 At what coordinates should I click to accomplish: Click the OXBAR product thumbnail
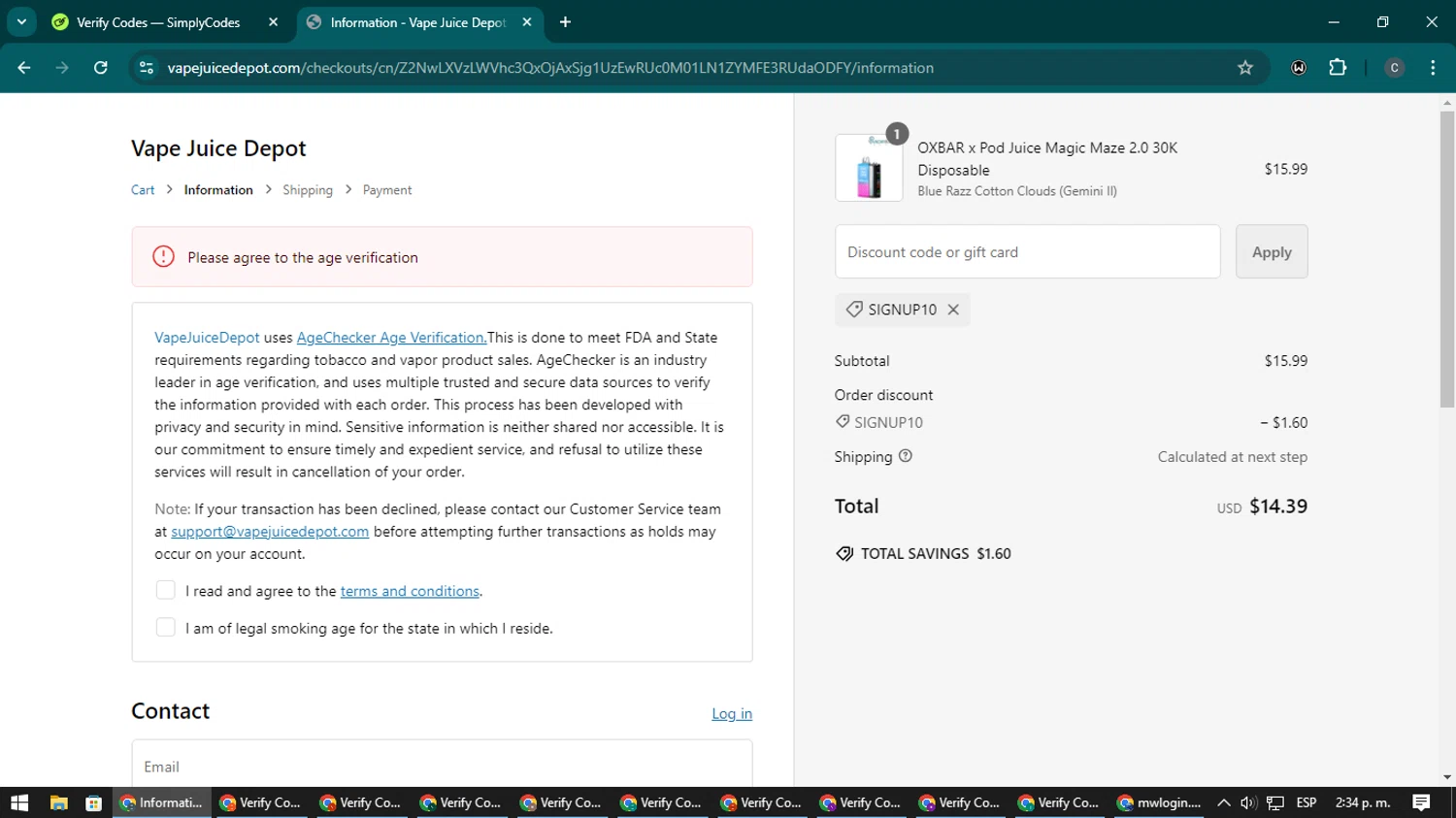click(x=869, y=168)
